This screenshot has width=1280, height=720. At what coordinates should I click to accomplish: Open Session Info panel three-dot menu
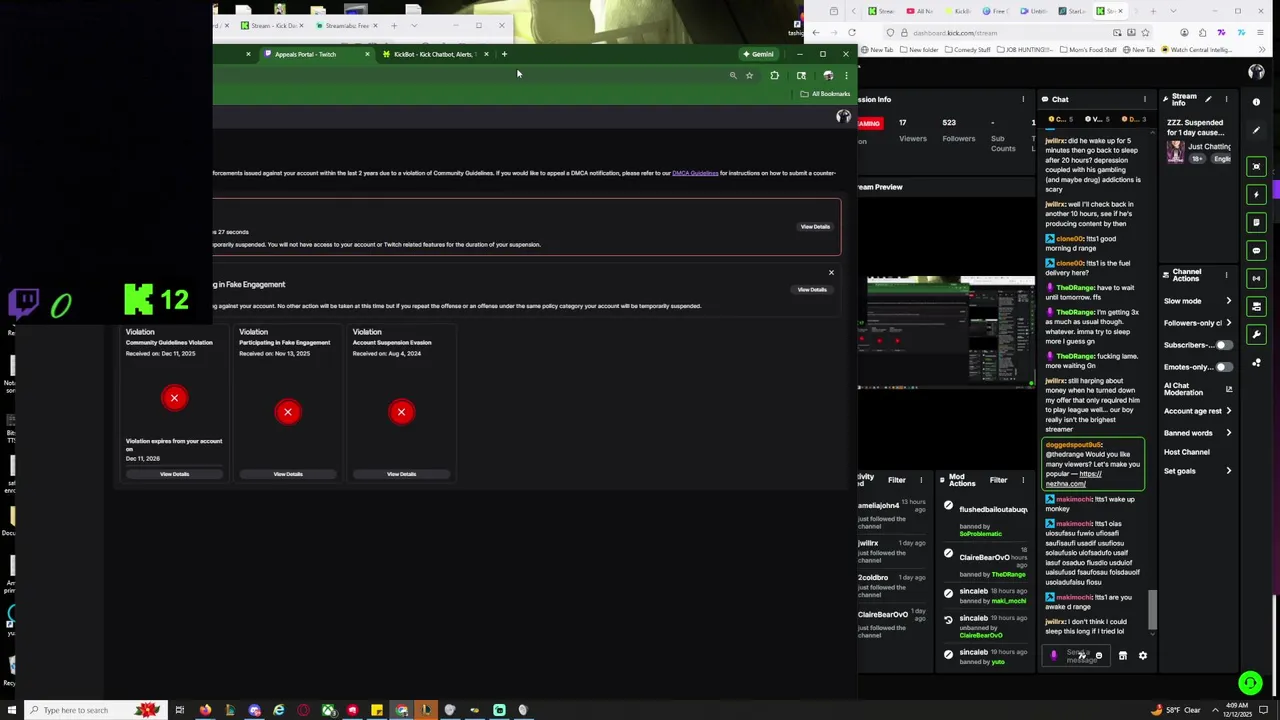coord(1023,99)
